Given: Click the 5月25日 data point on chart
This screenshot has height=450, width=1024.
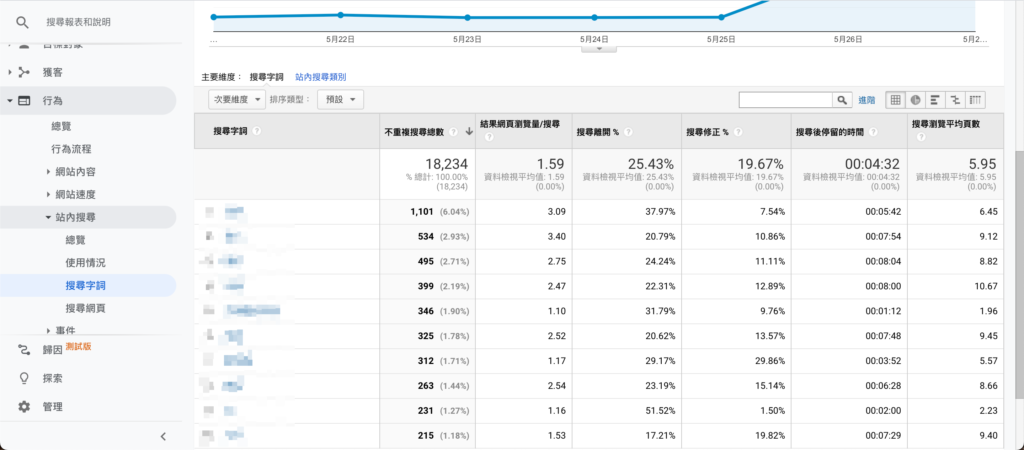Looking at the screenshot, I should [x=721, y=17].
